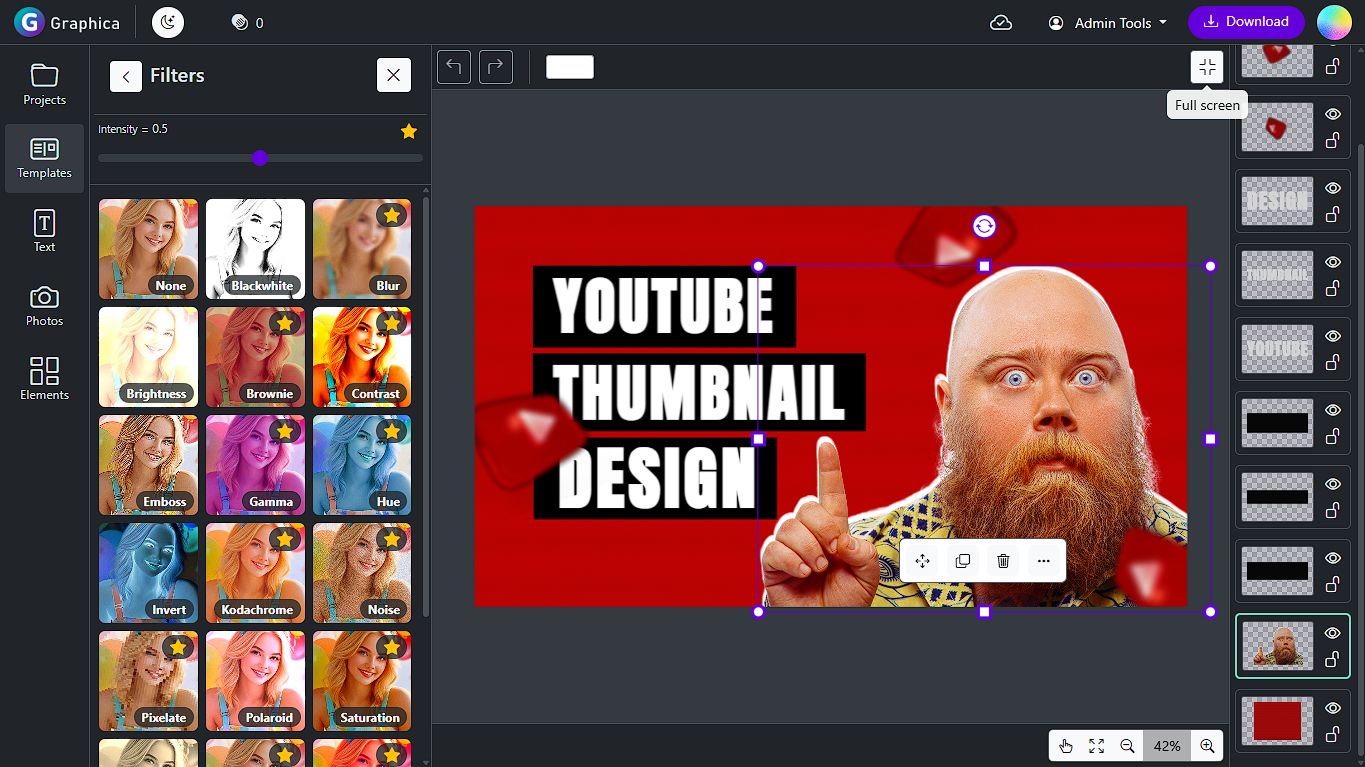Open the Text sidebar tab
This screenshot has width=1365, height=767.
coord(44,232)
